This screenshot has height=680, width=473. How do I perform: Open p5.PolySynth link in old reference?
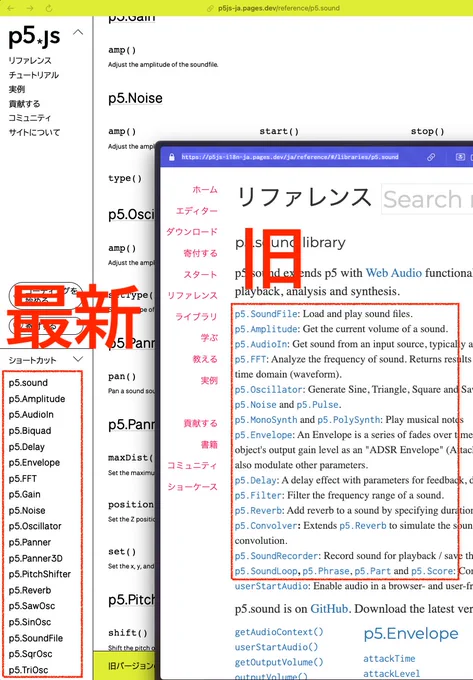(349, 420)
